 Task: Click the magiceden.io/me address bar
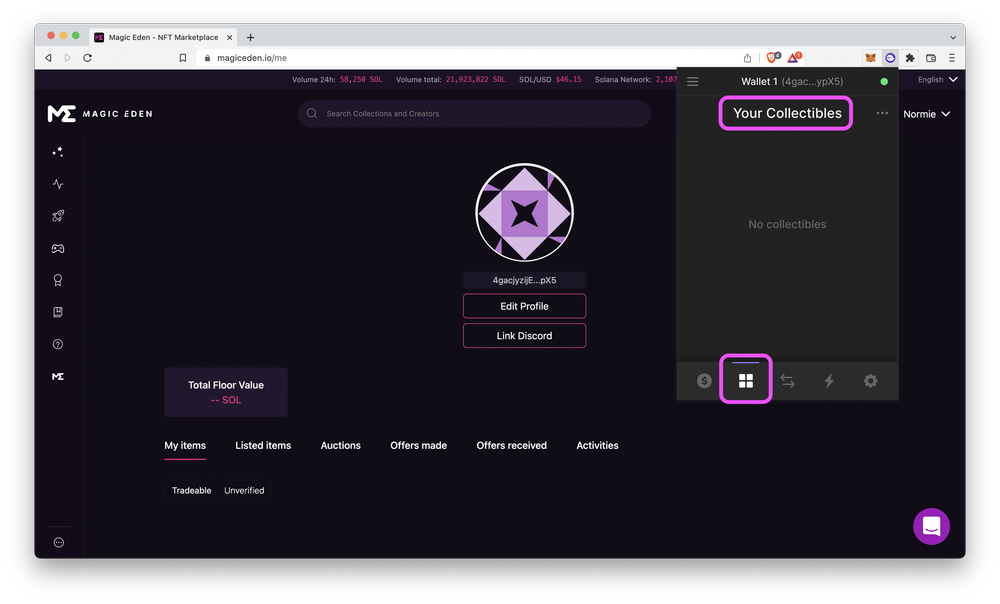[469, 58]
